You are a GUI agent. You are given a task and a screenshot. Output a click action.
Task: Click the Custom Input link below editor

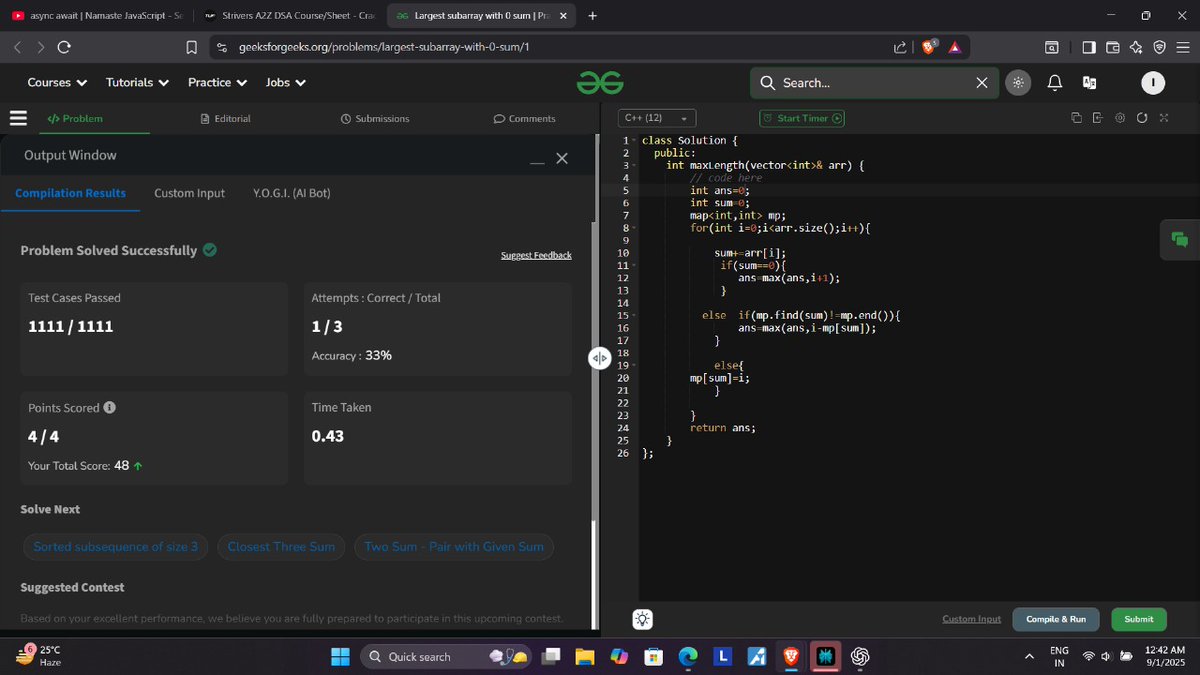pyautogui.click(x=971, y=619)
